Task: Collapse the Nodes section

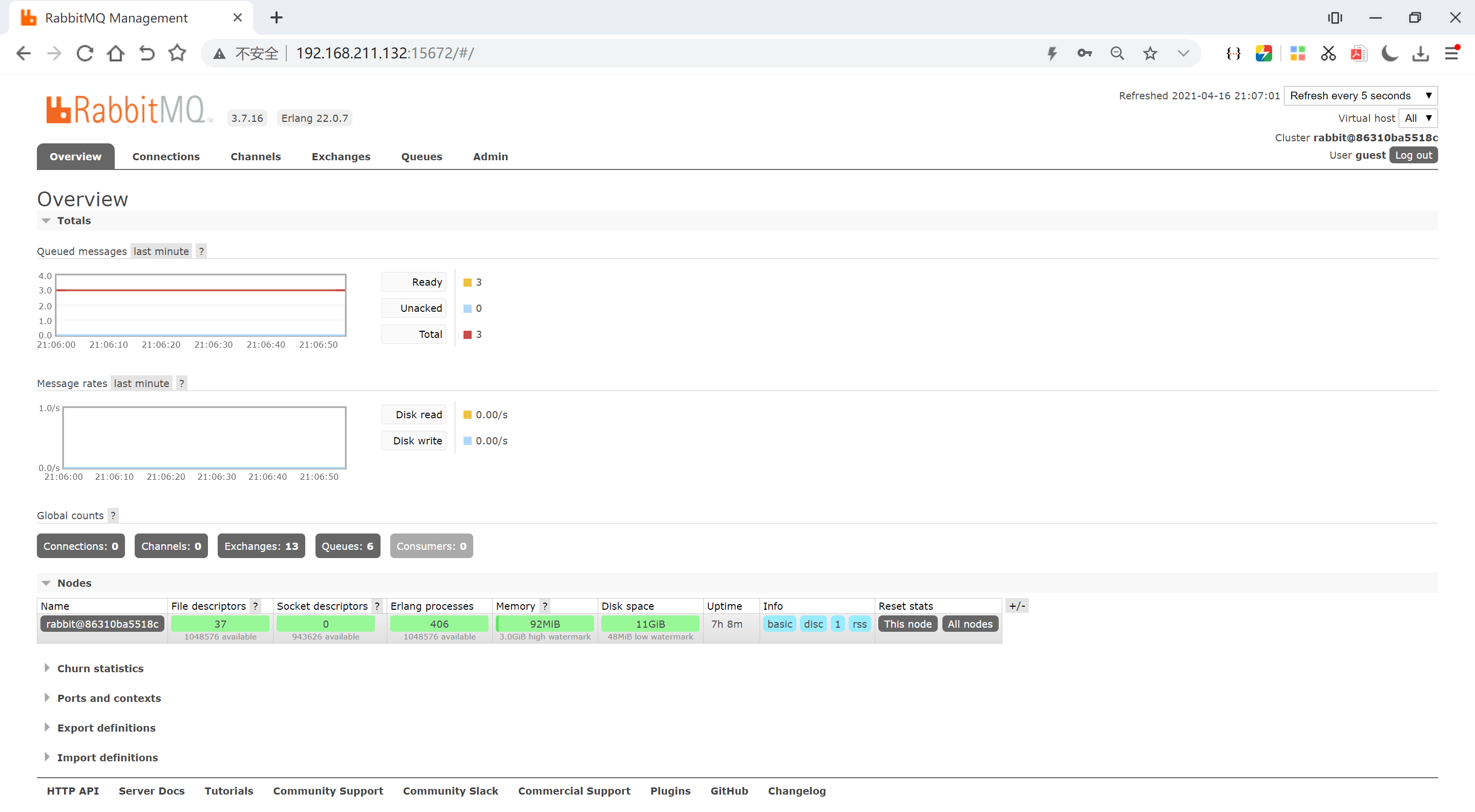Action: [x=74, y=583]
